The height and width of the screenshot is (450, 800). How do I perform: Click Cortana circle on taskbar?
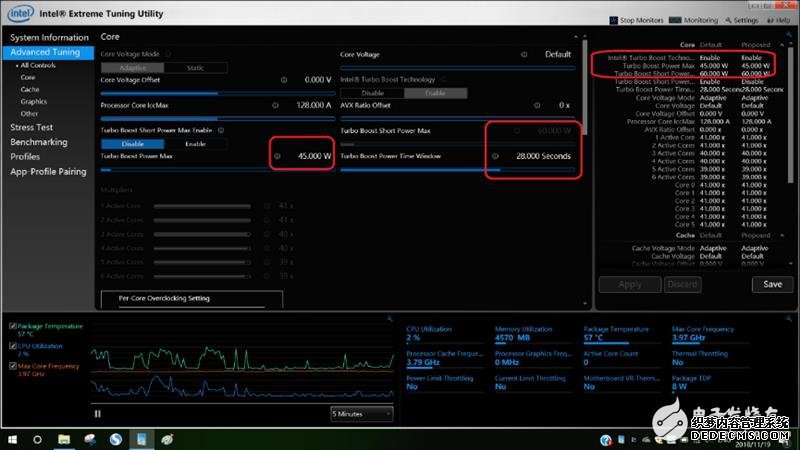click(37, 439)
